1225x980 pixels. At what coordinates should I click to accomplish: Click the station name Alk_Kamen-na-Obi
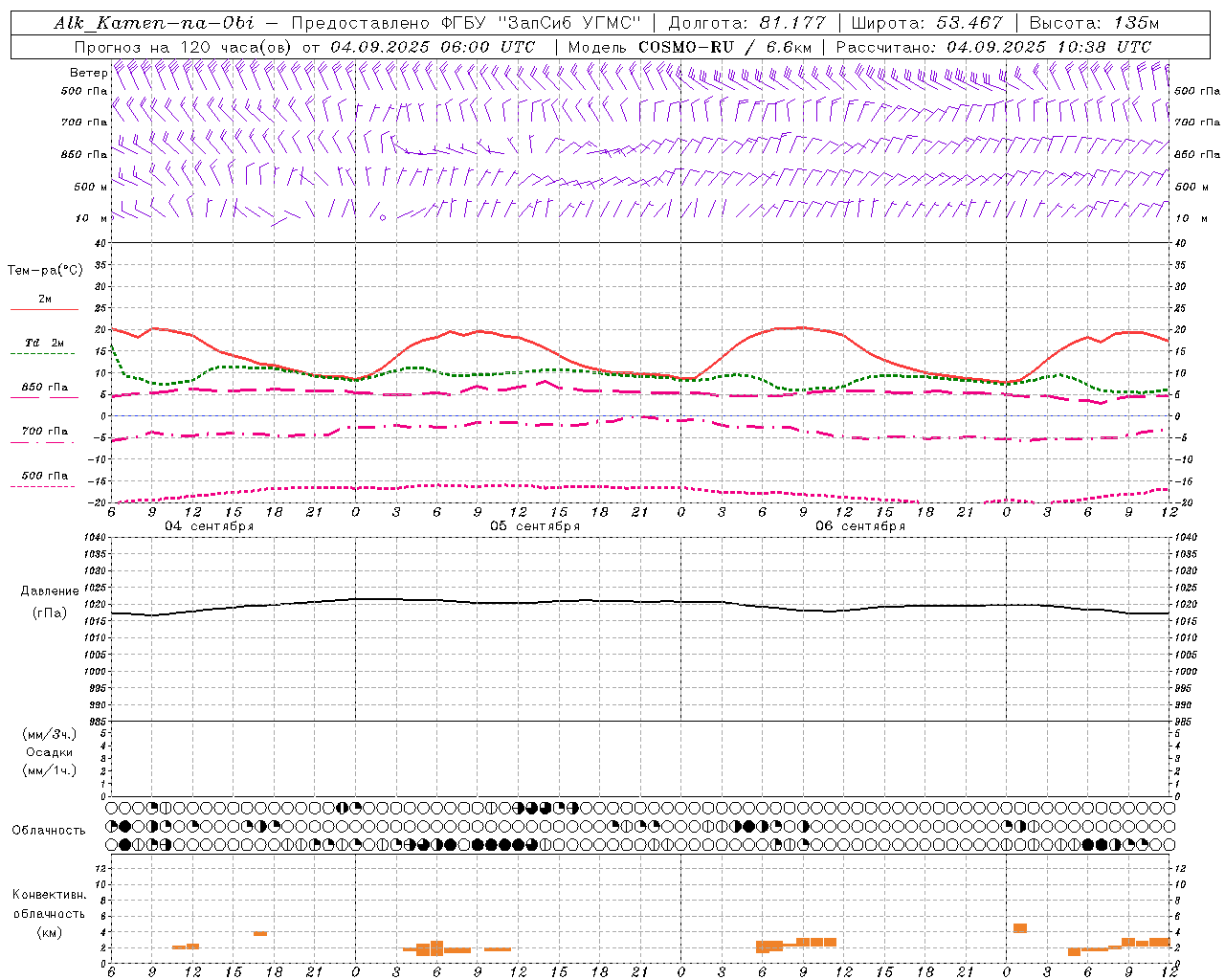154,23
